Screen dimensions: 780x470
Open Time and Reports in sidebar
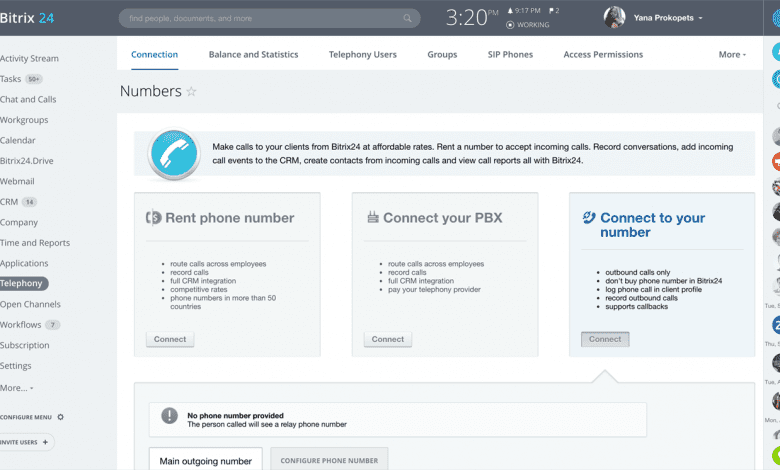click(35, 243)
